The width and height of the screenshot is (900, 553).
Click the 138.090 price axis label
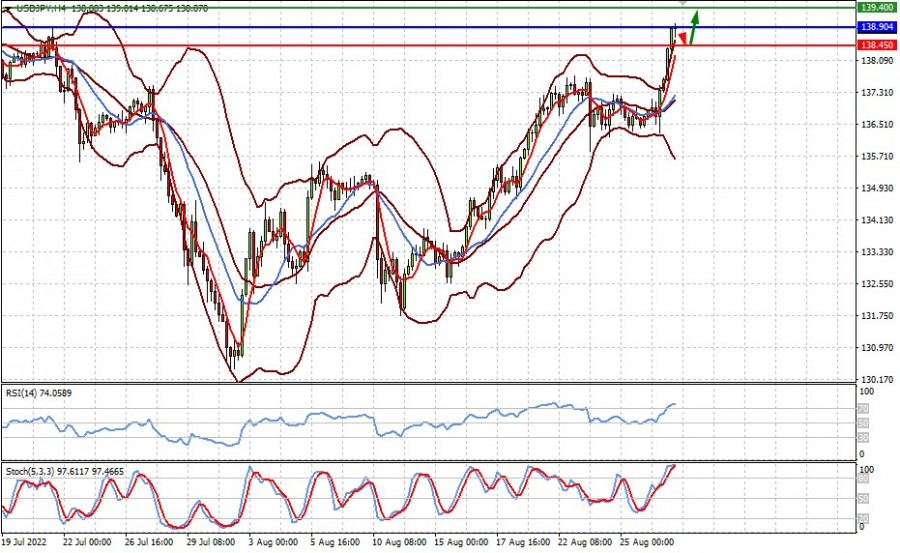tap(877, 61)
